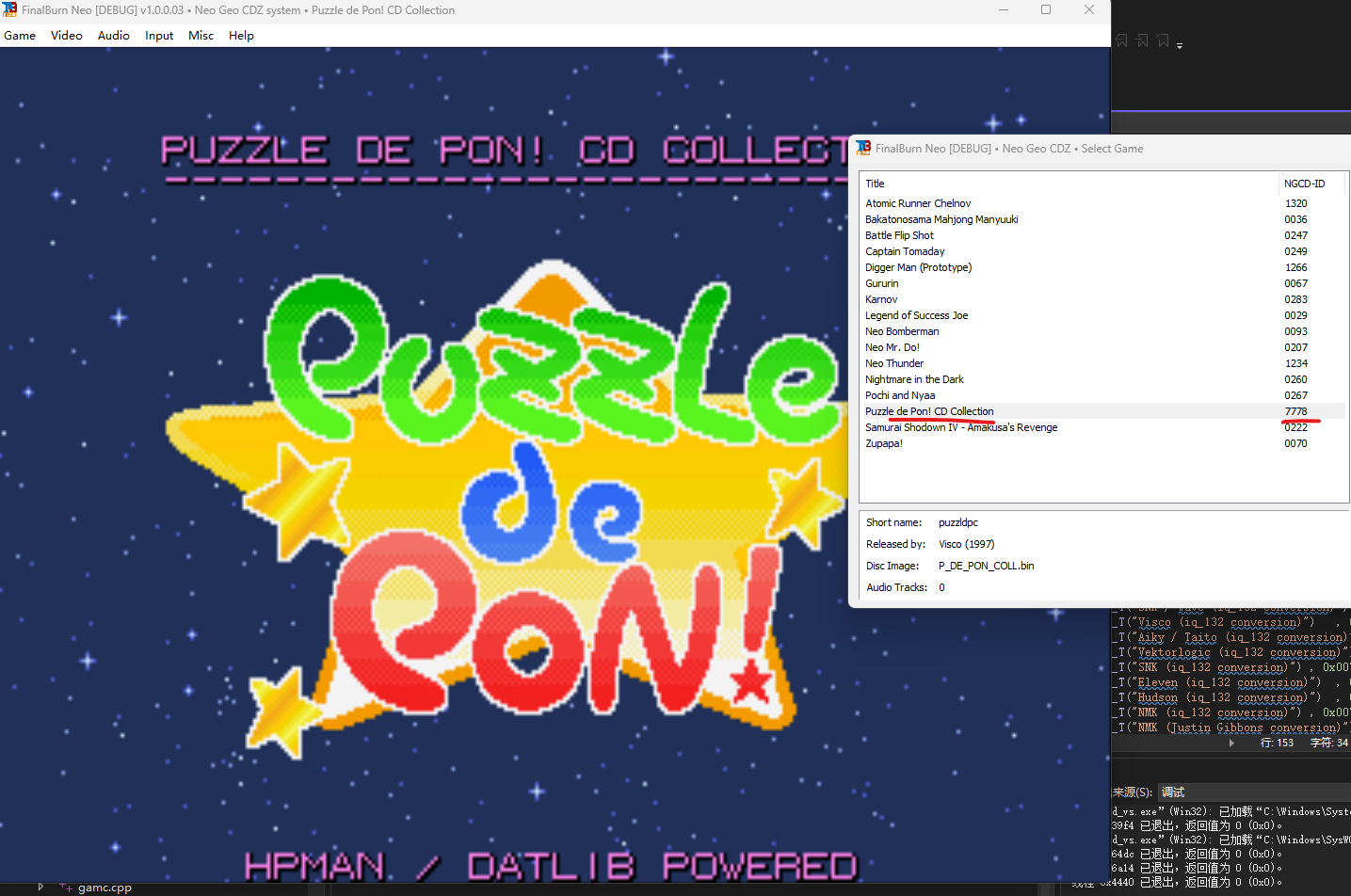Select Digger Man (Prototype) entry
The image size is (1351, 896).
point(918,267)
